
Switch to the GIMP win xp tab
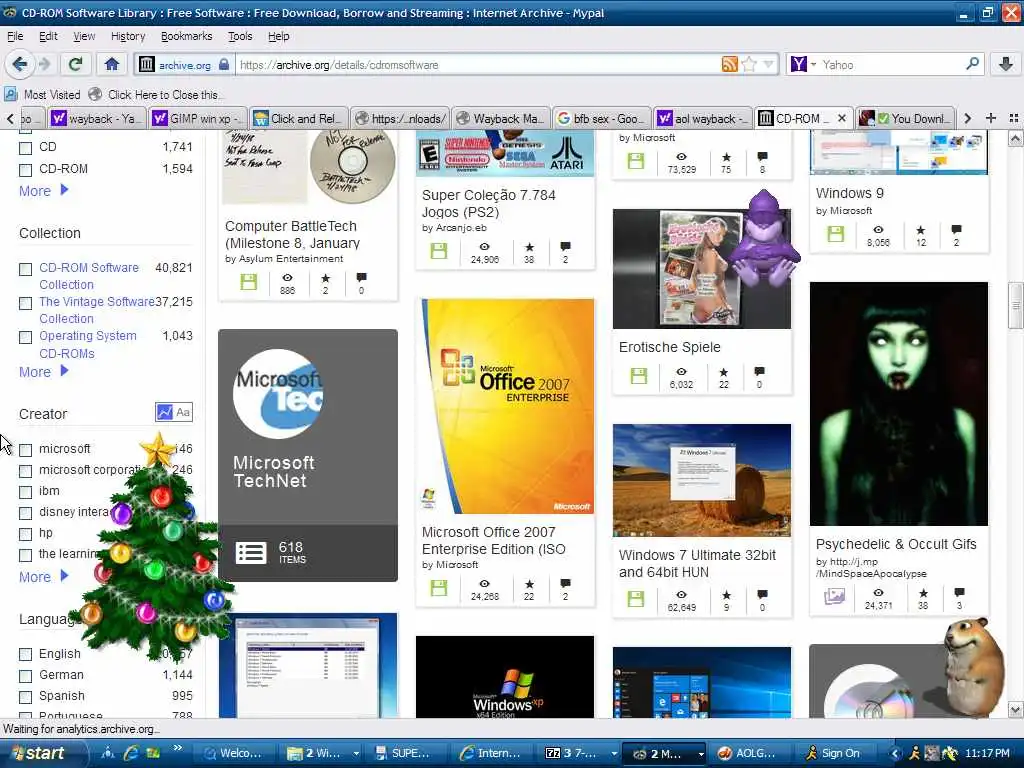pyautogui.click(x=198, y=118)
